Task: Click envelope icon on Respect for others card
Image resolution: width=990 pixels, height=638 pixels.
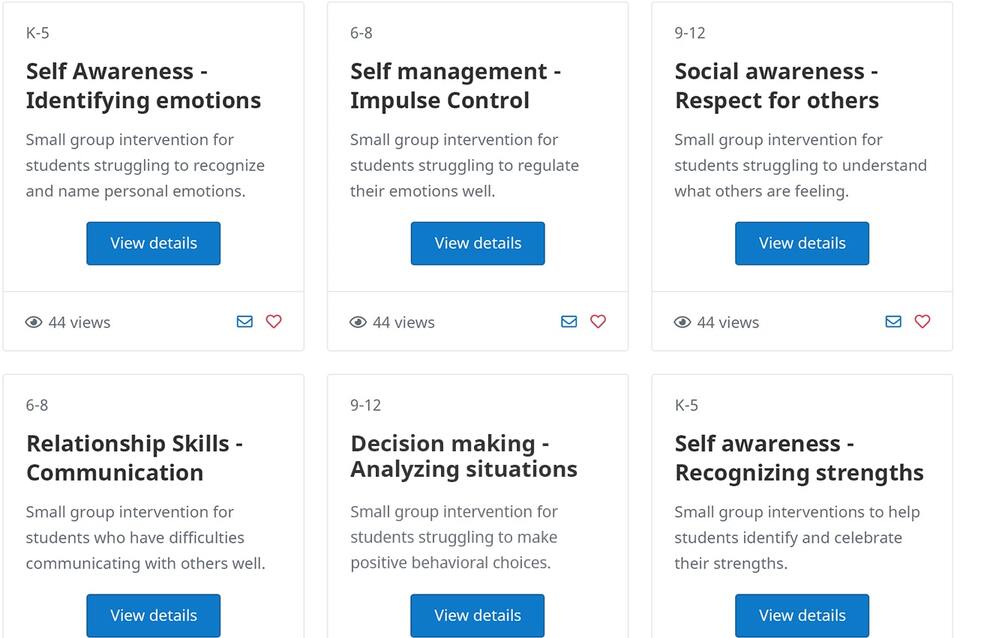Action: click(893, 322)
